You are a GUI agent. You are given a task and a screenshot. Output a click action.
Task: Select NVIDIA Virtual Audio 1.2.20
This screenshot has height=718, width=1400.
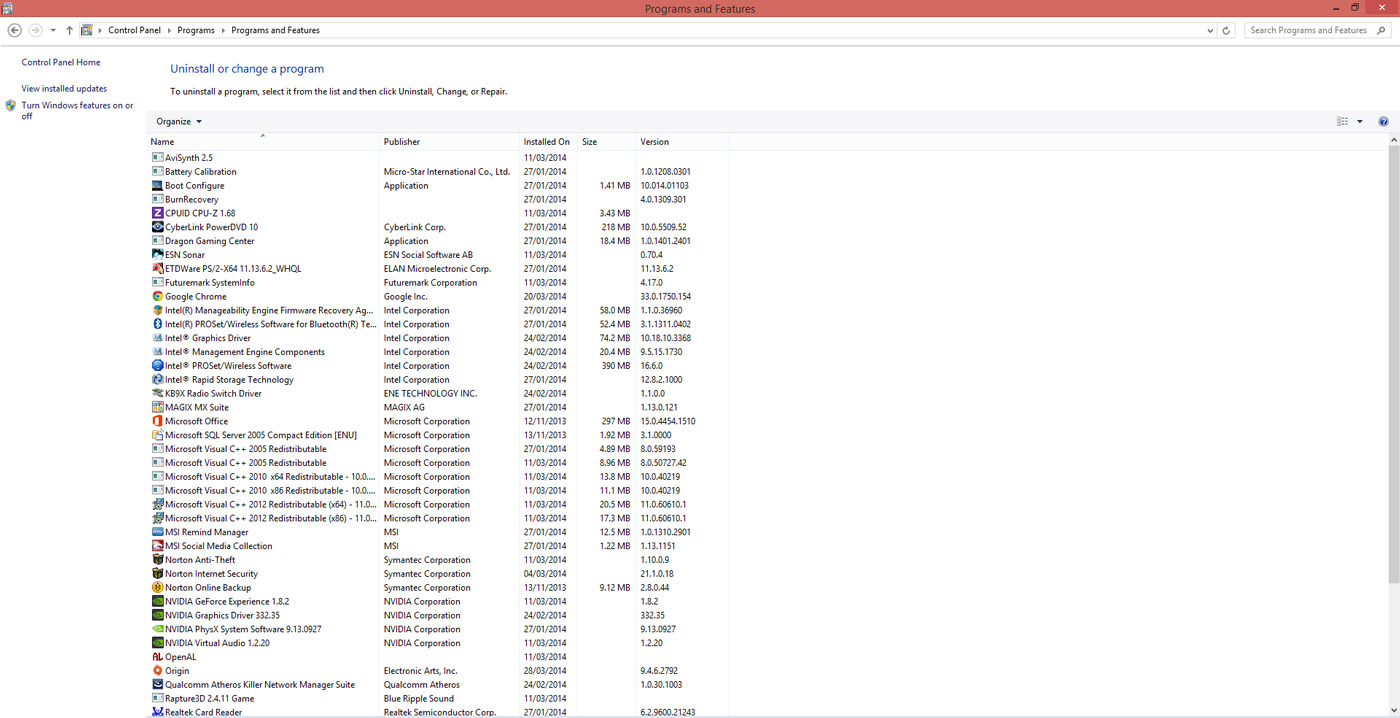click(x=438, y=643)
